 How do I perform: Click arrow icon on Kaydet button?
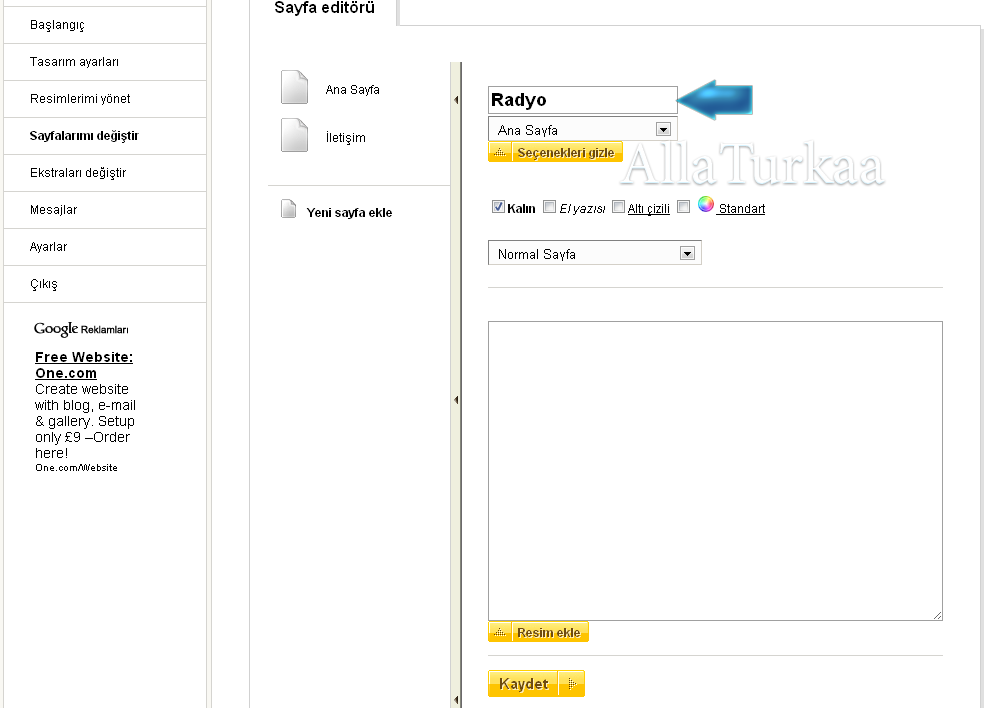[572, 684]
